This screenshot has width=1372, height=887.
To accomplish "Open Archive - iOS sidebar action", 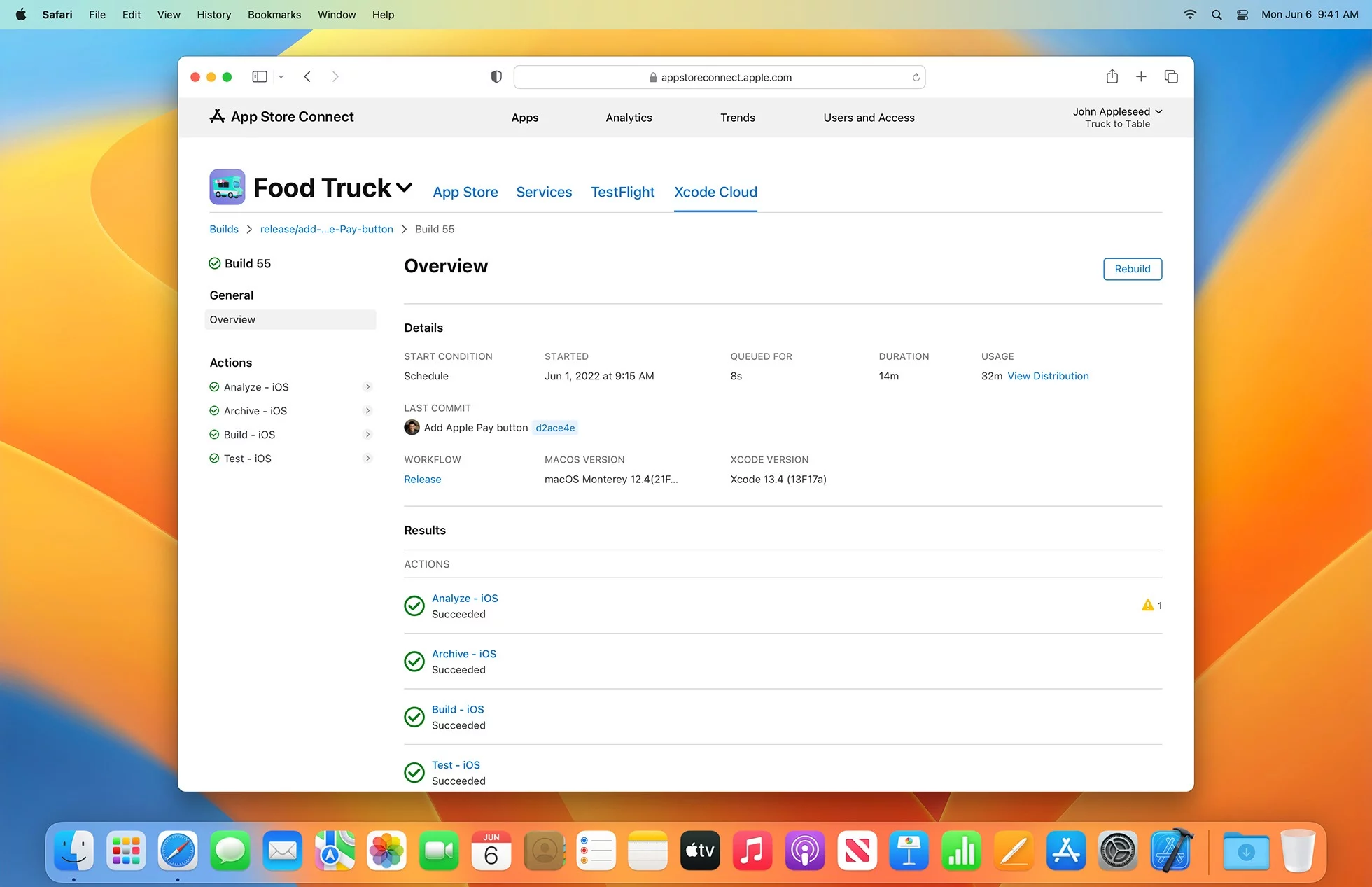I will point(255,411).
